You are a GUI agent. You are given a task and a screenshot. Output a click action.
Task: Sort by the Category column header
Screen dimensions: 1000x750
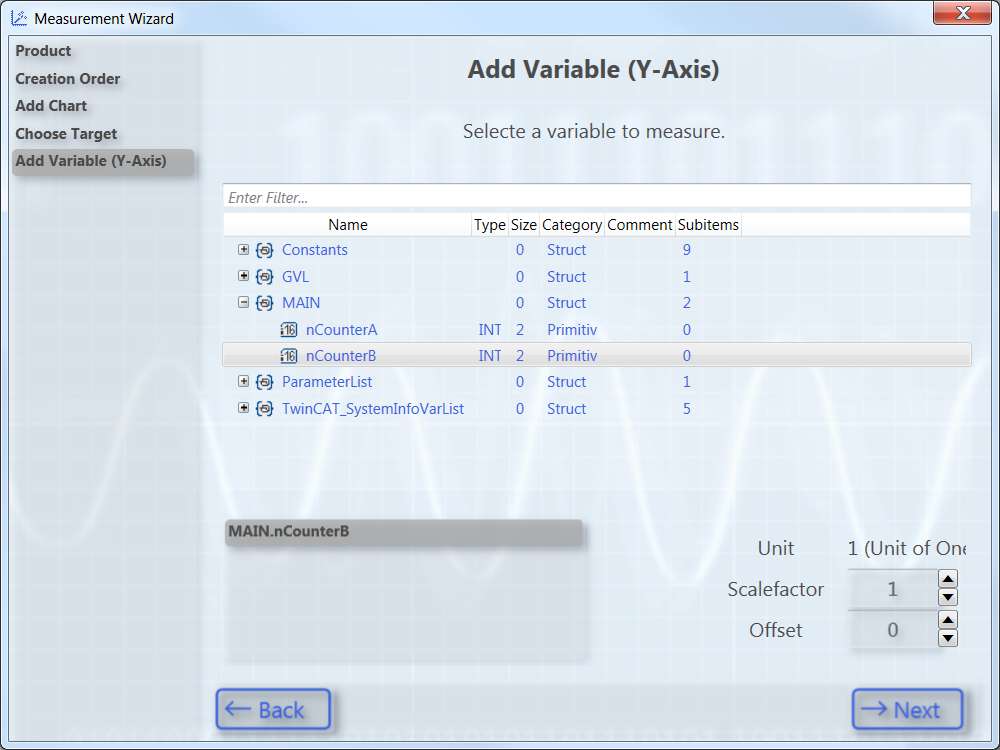tap(572, 224)
